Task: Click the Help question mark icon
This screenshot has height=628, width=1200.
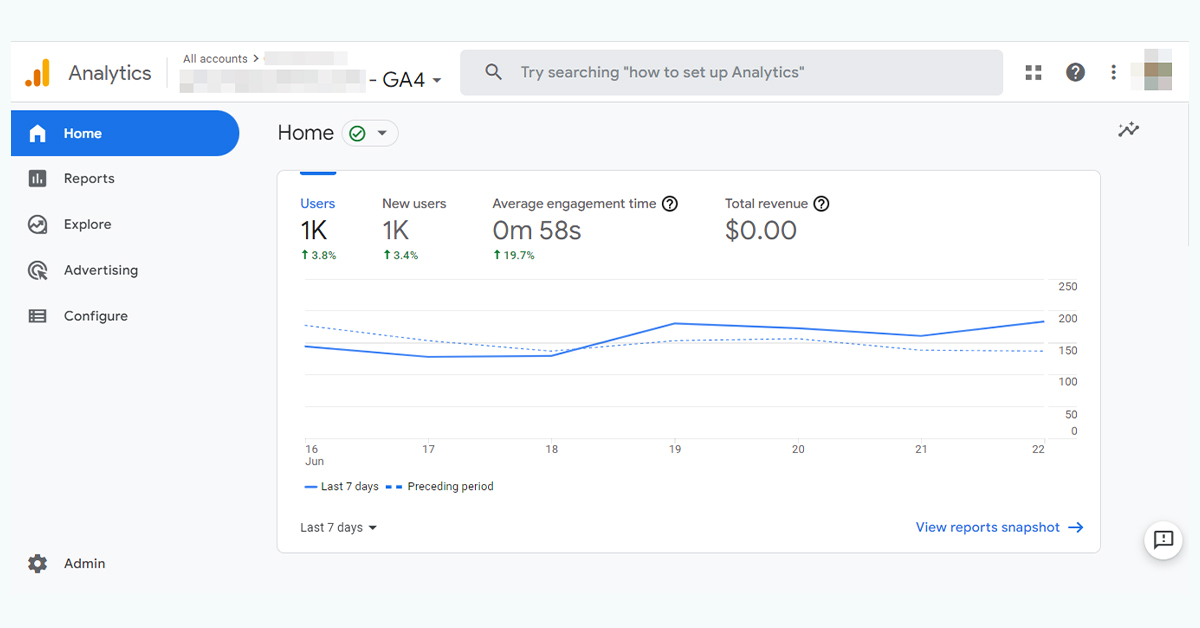Action: click(1075, 72)
